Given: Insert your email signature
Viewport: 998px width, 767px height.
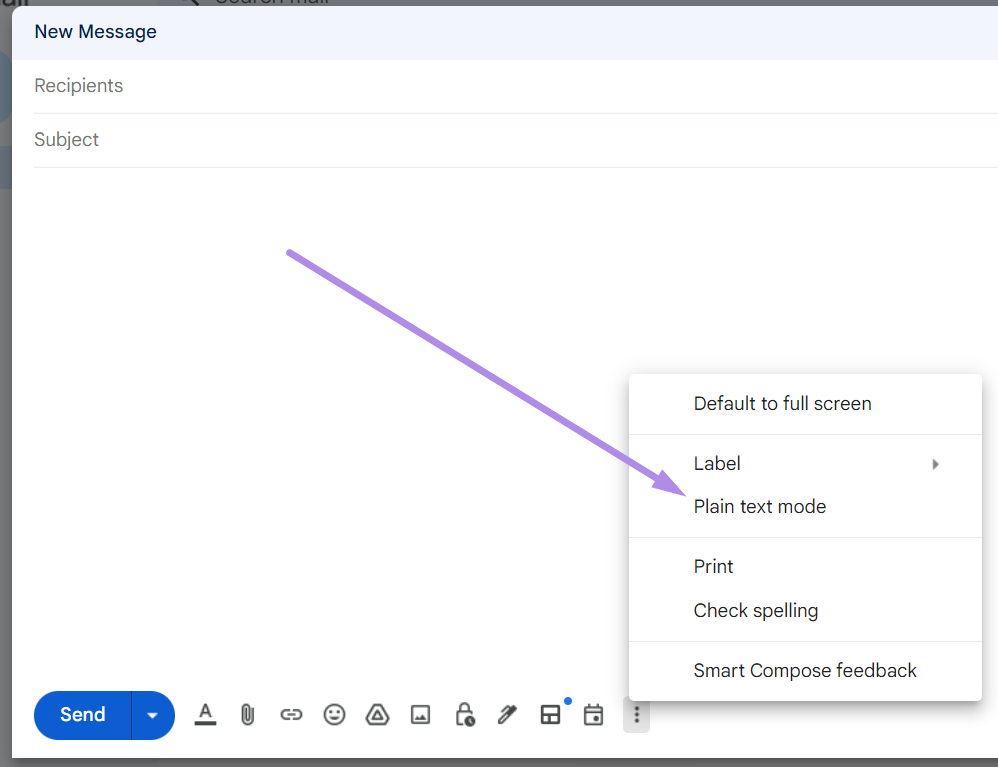Looking at the screenshot, I should point(507,715).
